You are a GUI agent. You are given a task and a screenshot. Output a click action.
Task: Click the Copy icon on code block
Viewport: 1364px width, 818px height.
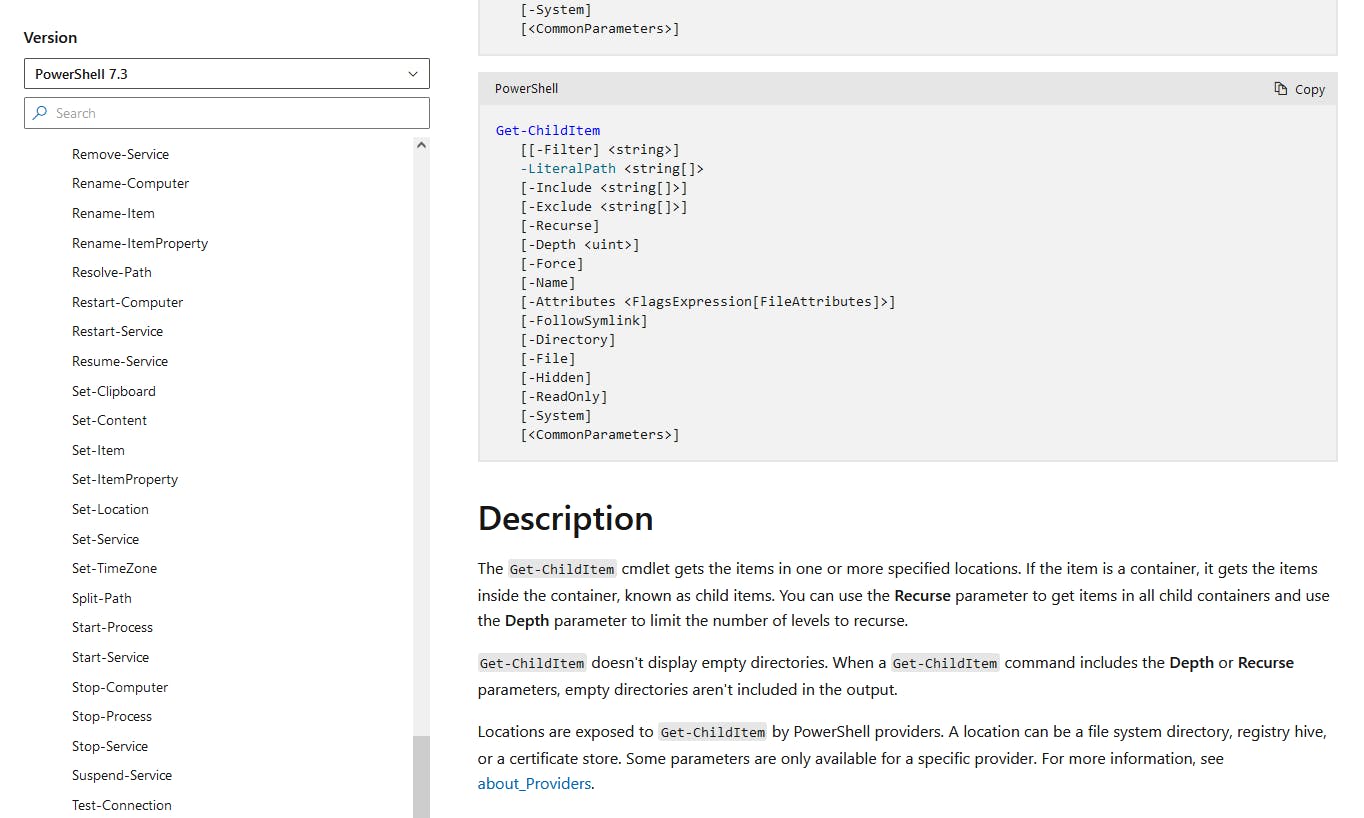[1281, 89]
